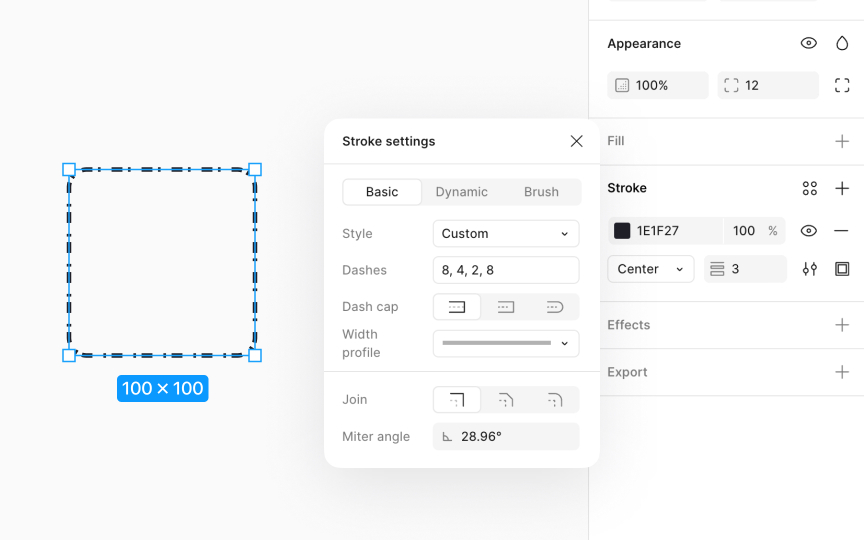The image size is (864, 540).
Task: Open advanced stroke settings sliders icon
Action: [809, 269]
